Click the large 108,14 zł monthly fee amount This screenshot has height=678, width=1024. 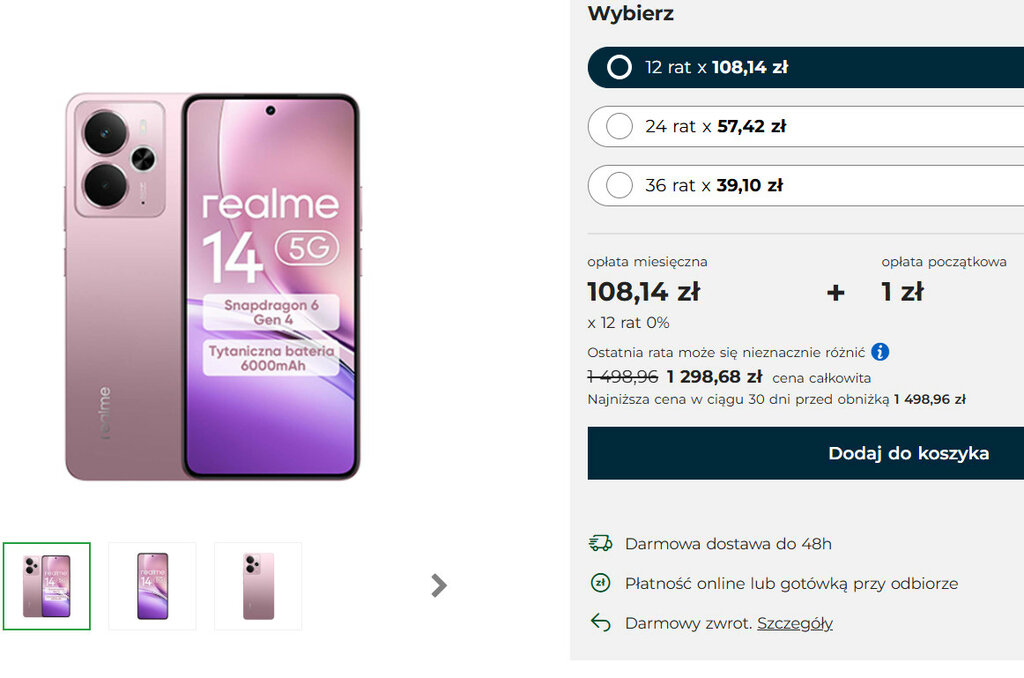643,292
